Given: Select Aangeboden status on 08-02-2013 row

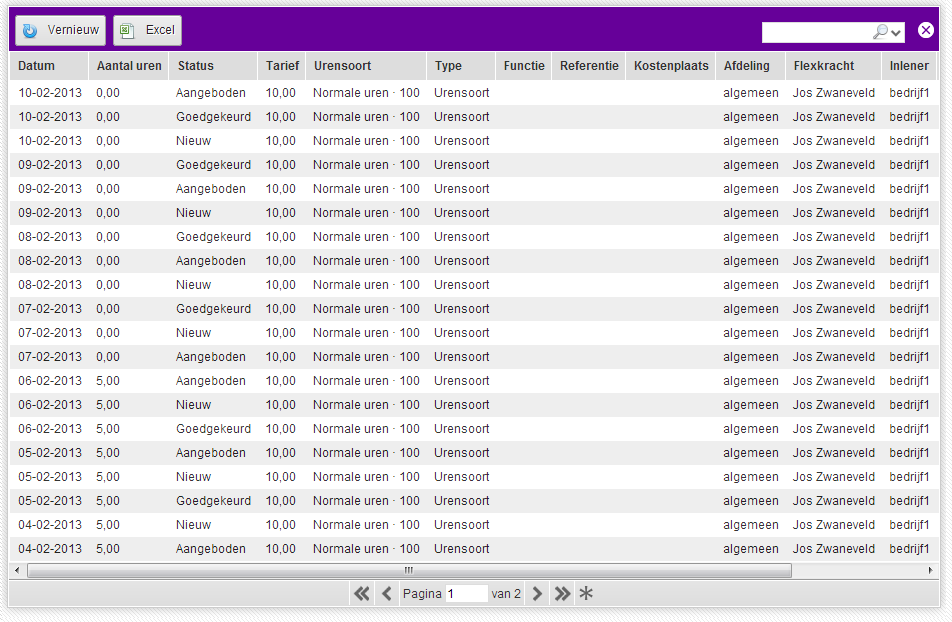Looking at the screenshot, I should 211,261.
